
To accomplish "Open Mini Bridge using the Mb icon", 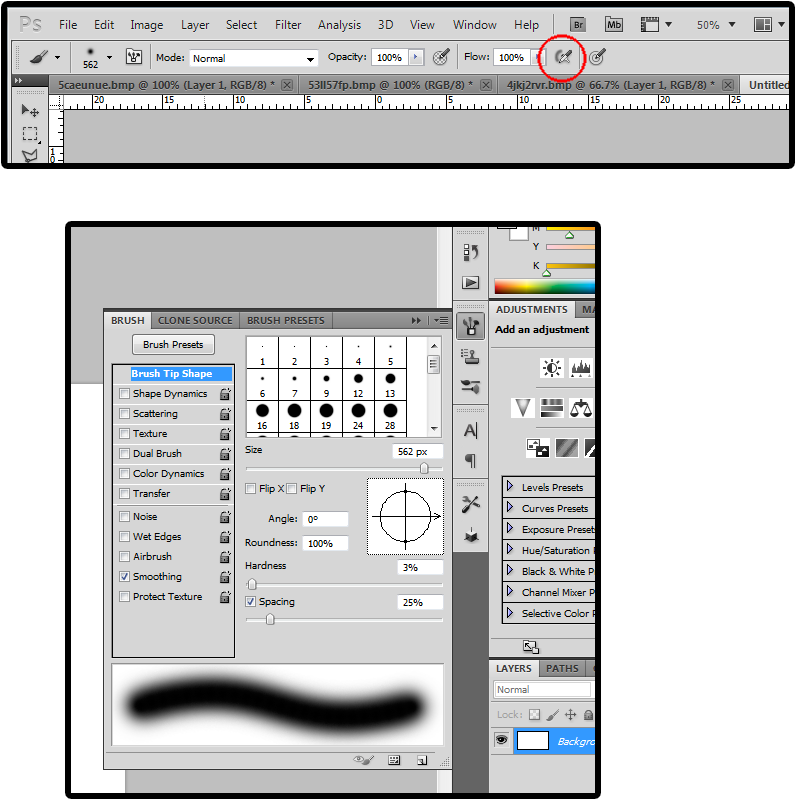I will 614,24.
